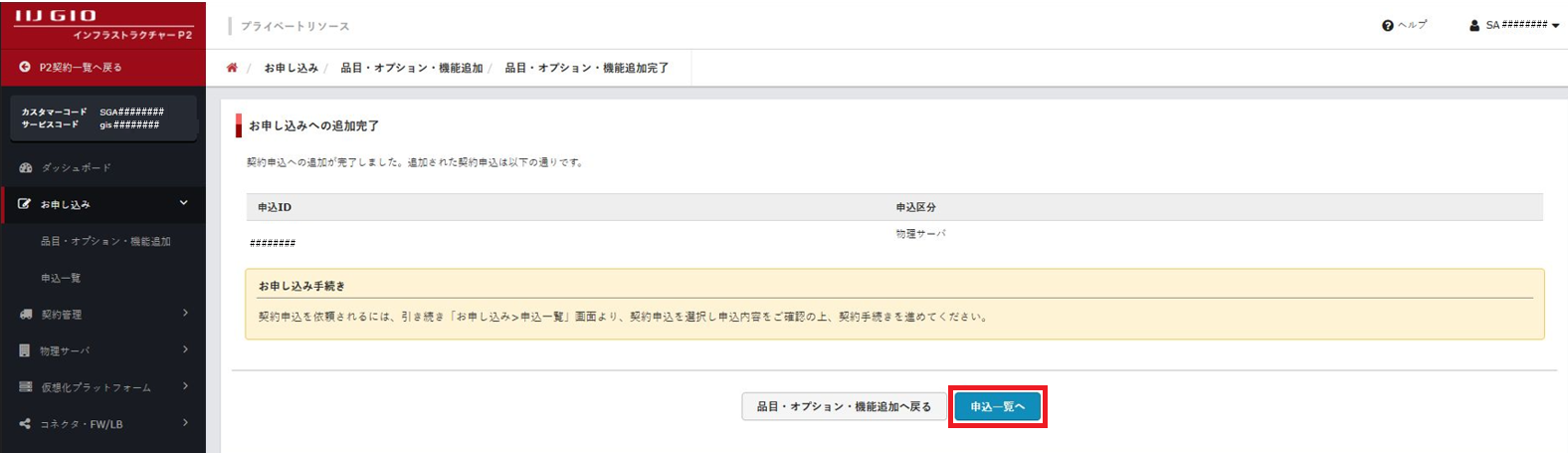Click the user account silhouette icon
1568x453 pixels.
click(x=1474, y=26)
